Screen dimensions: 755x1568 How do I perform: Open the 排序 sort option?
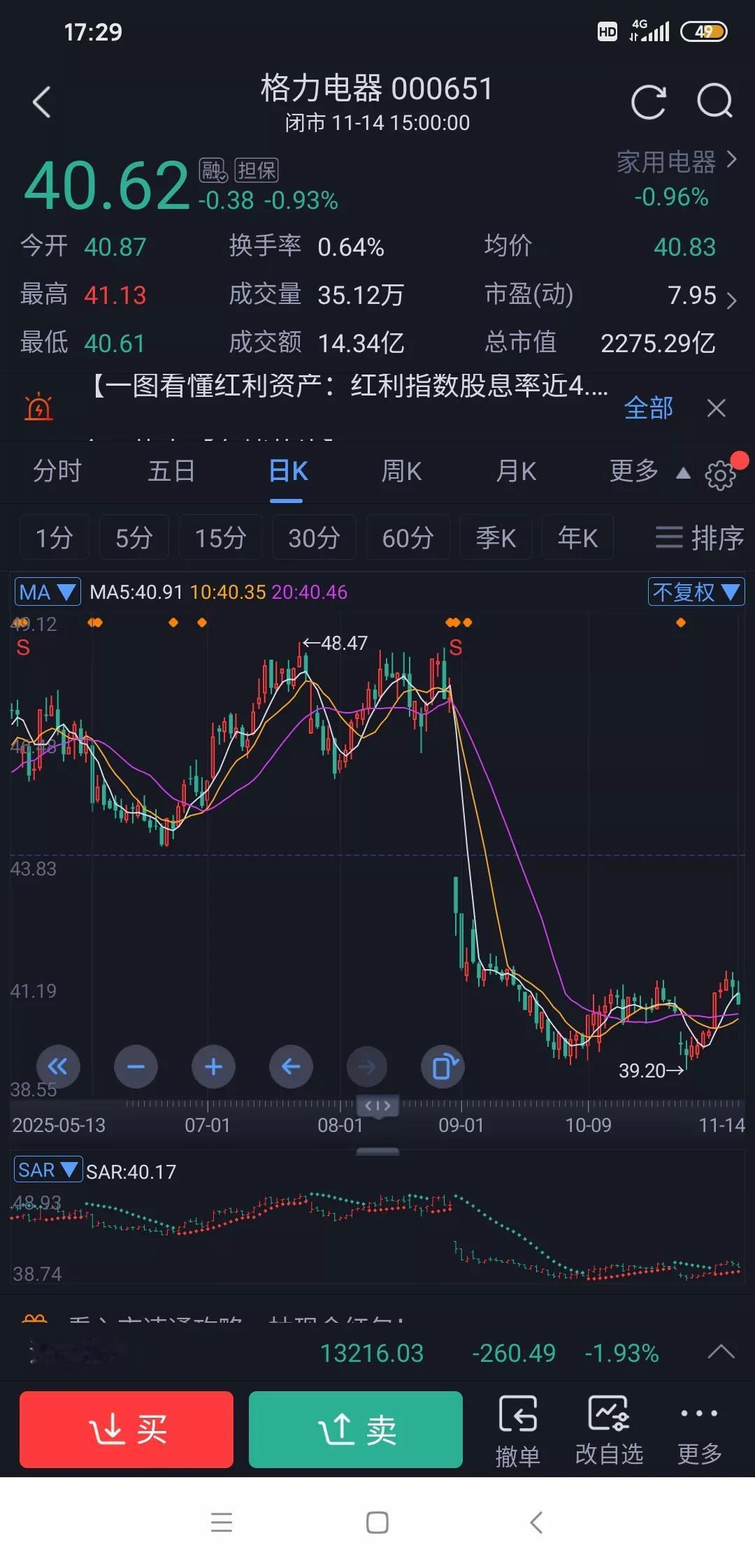(x=700, y=537)
